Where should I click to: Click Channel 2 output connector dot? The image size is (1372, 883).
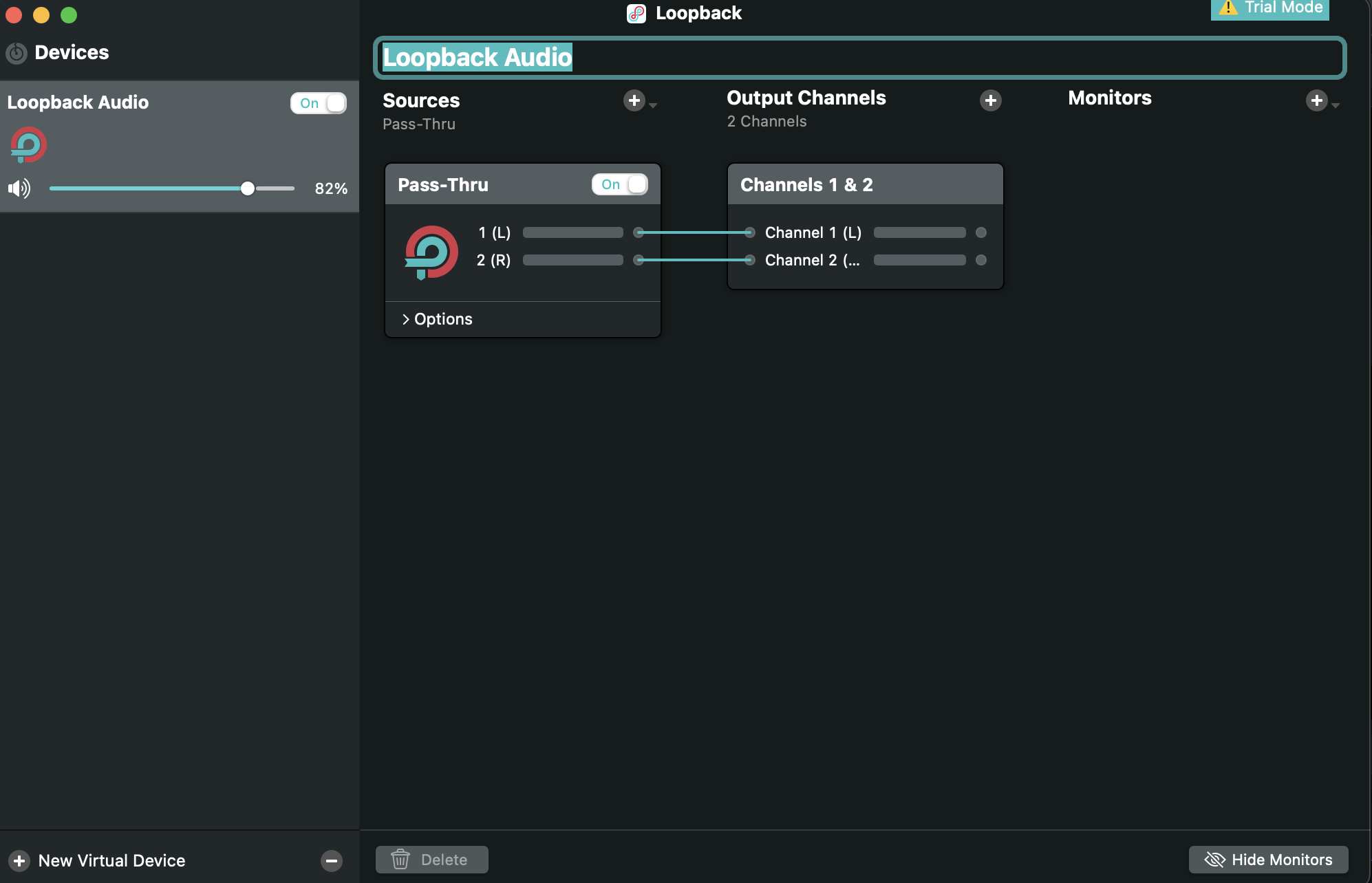point(981,260)
